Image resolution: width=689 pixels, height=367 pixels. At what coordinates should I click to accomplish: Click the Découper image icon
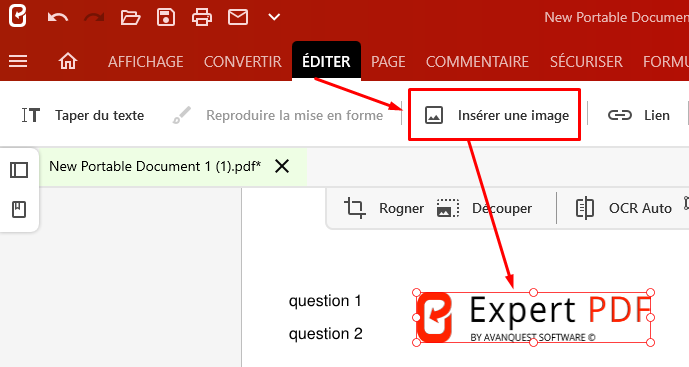click(x=448, y=208)
